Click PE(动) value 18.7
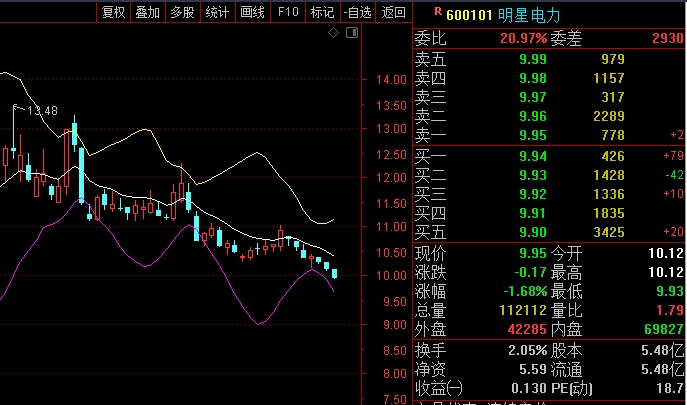 [672, 388]
